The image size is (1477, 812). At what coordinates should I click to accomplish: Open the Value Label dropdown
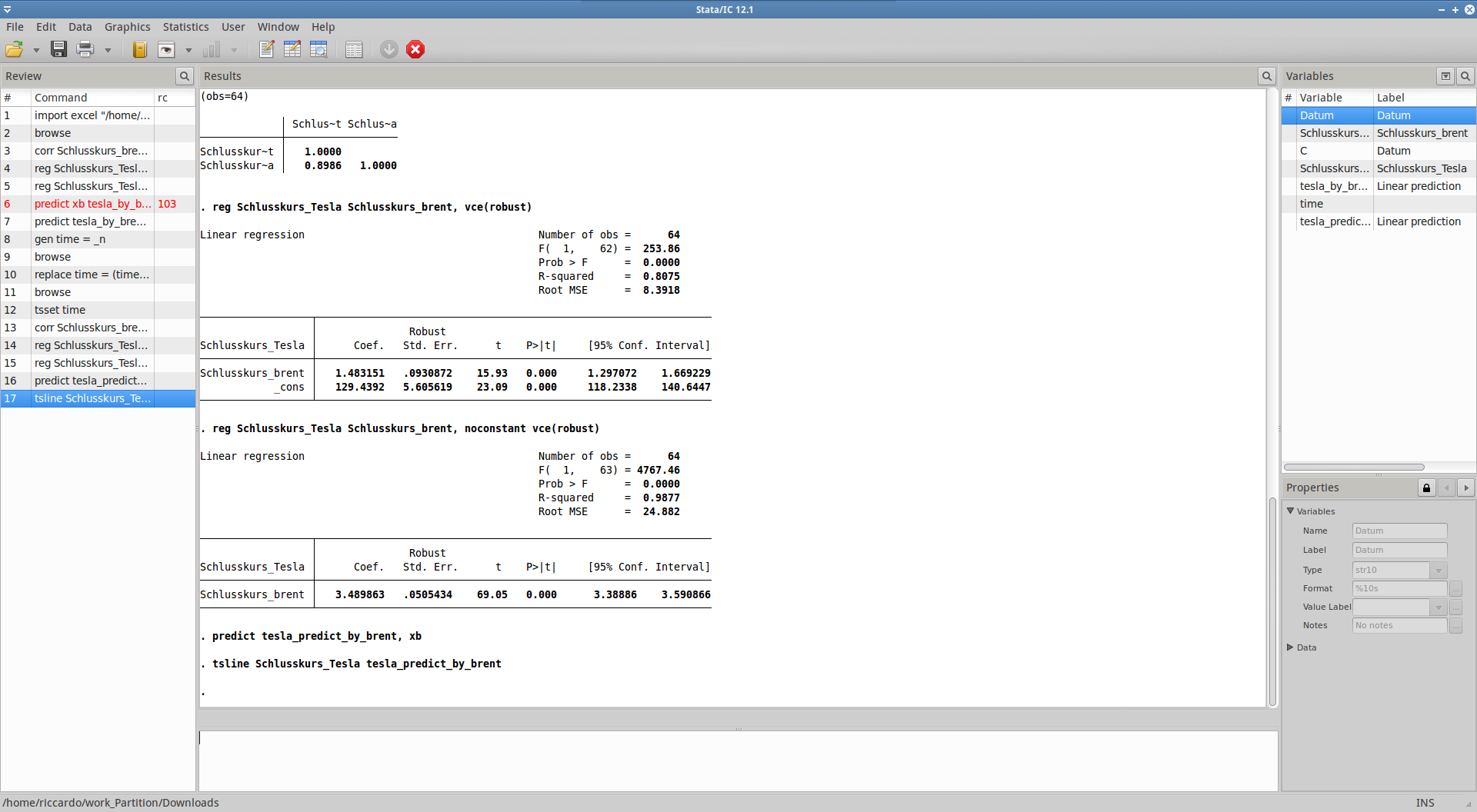1439,607
